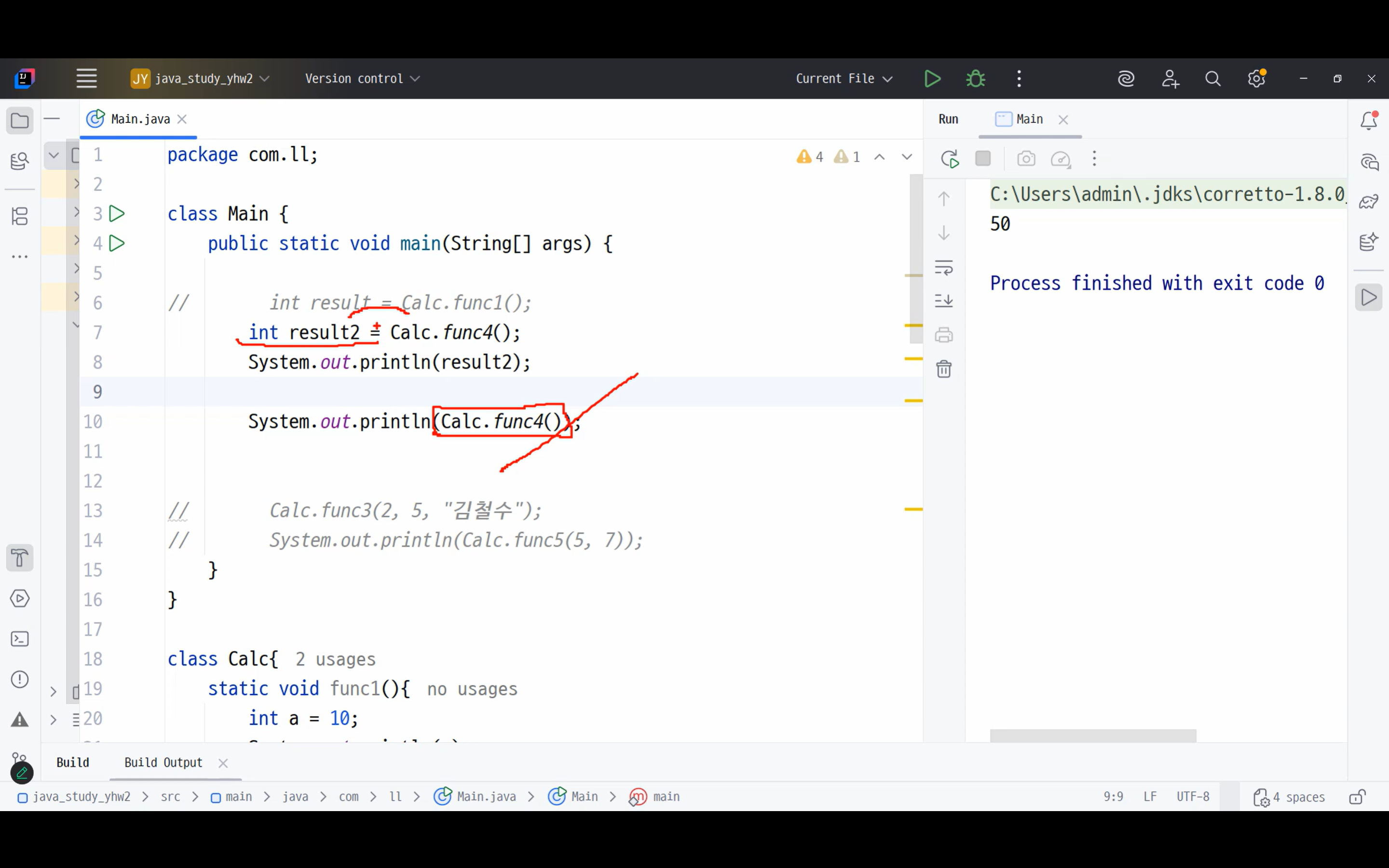Click the Print console output icon

tap(943, 335)
